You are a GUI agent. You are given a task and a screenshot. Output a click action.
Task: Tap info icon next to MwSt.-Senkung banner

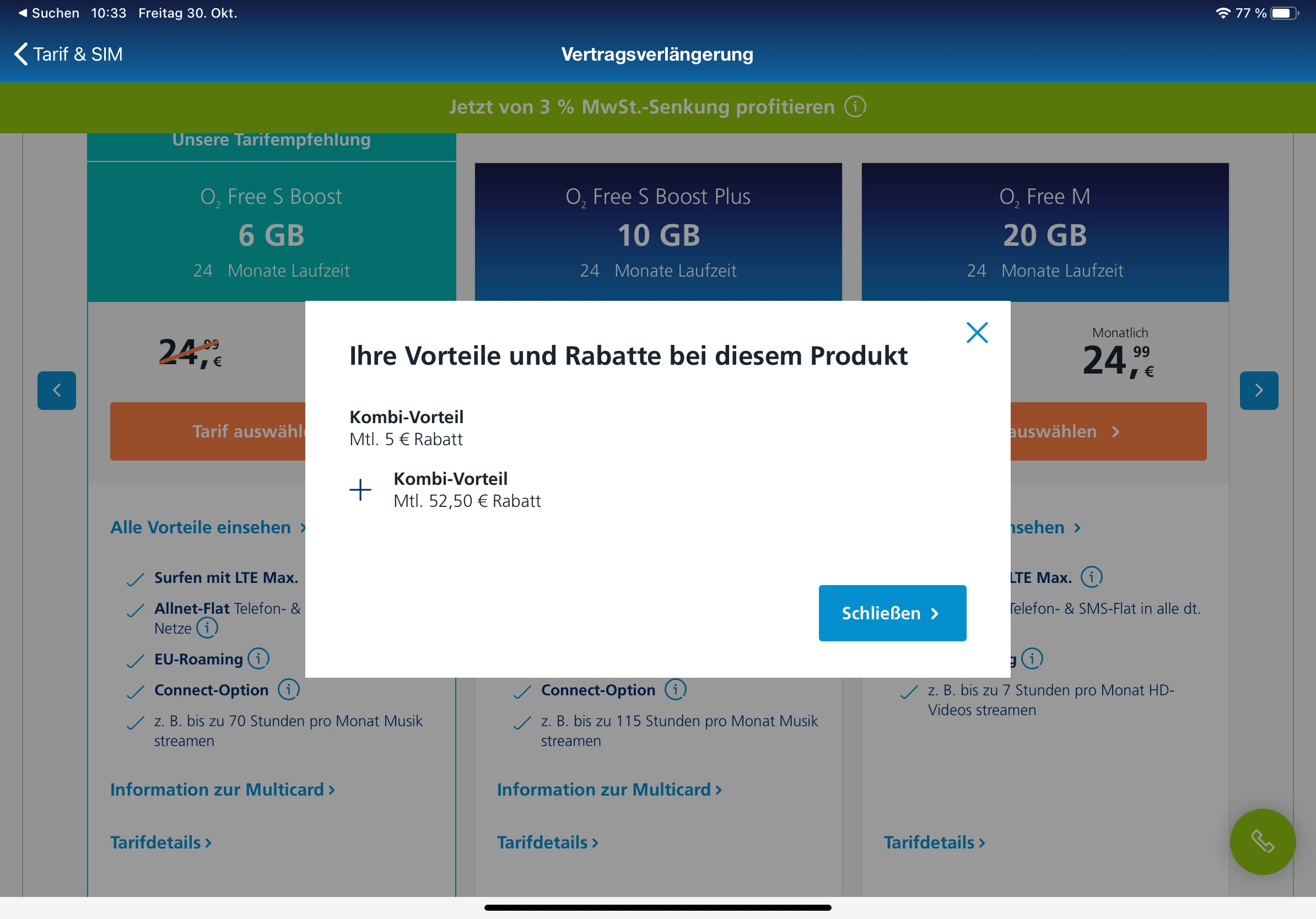855,106
